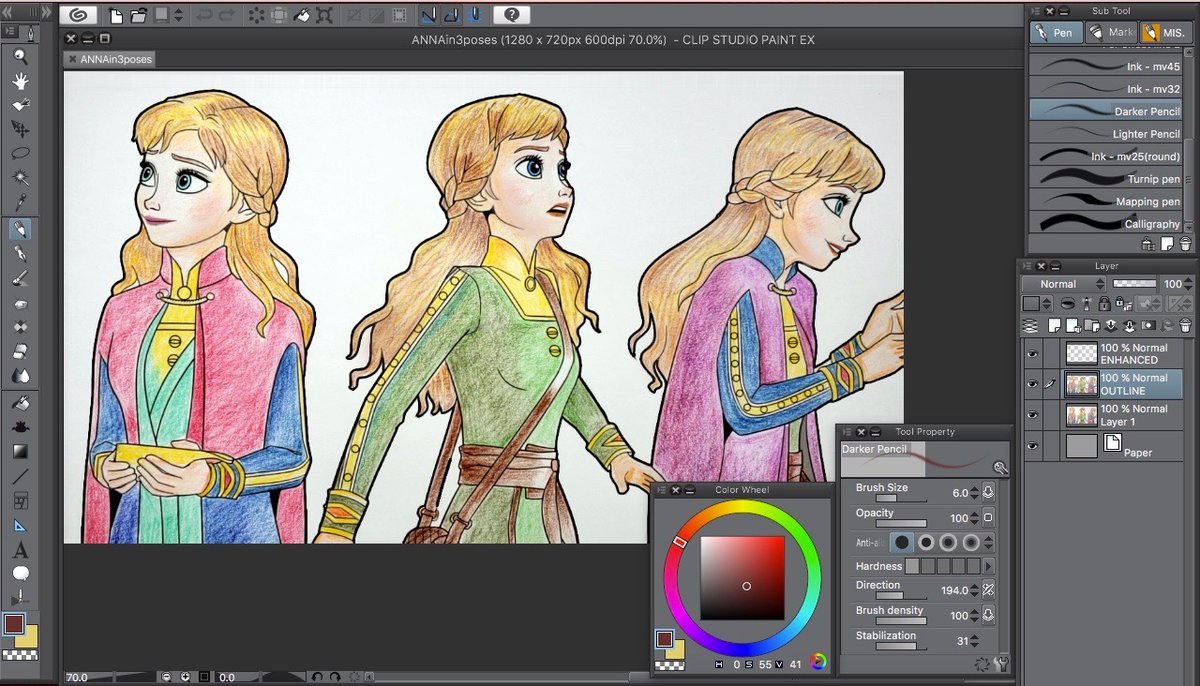Select the Gradient tool
This screenshot has width=1200, height=686.
click(x=20, y=451)
